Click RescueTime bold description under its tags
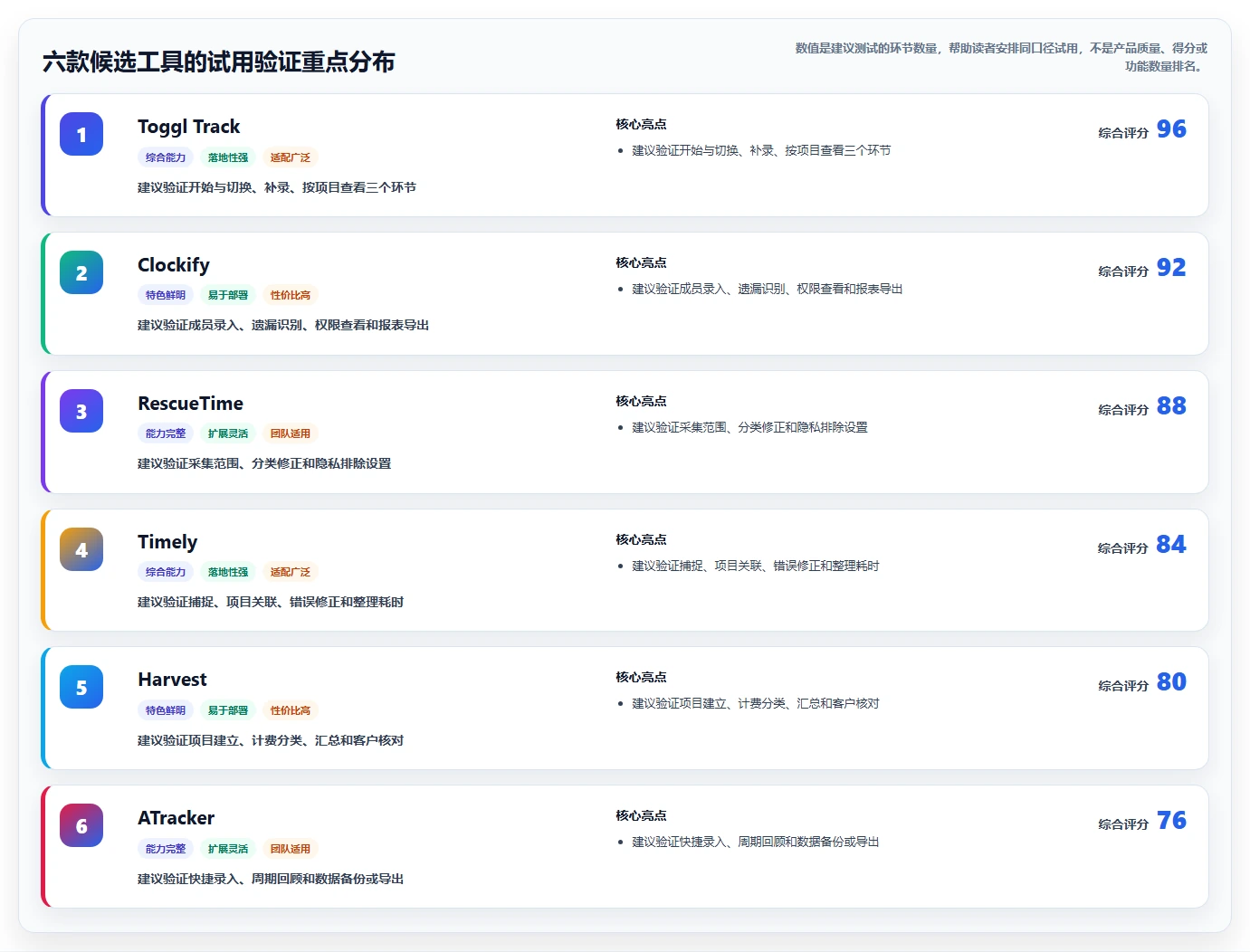1250x952 pixels. [264, 463]
